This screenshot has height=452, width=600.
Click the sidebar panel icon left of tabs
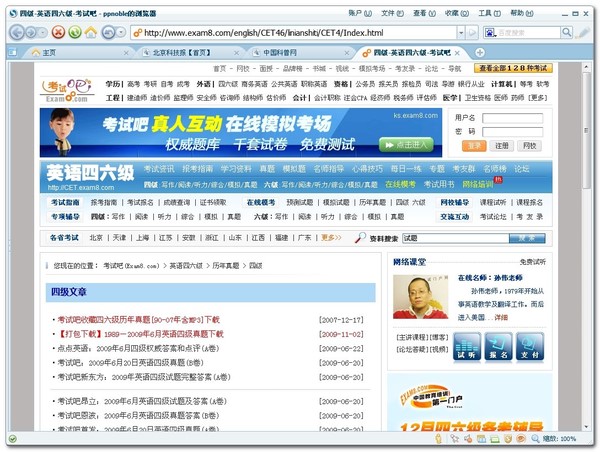13,52
